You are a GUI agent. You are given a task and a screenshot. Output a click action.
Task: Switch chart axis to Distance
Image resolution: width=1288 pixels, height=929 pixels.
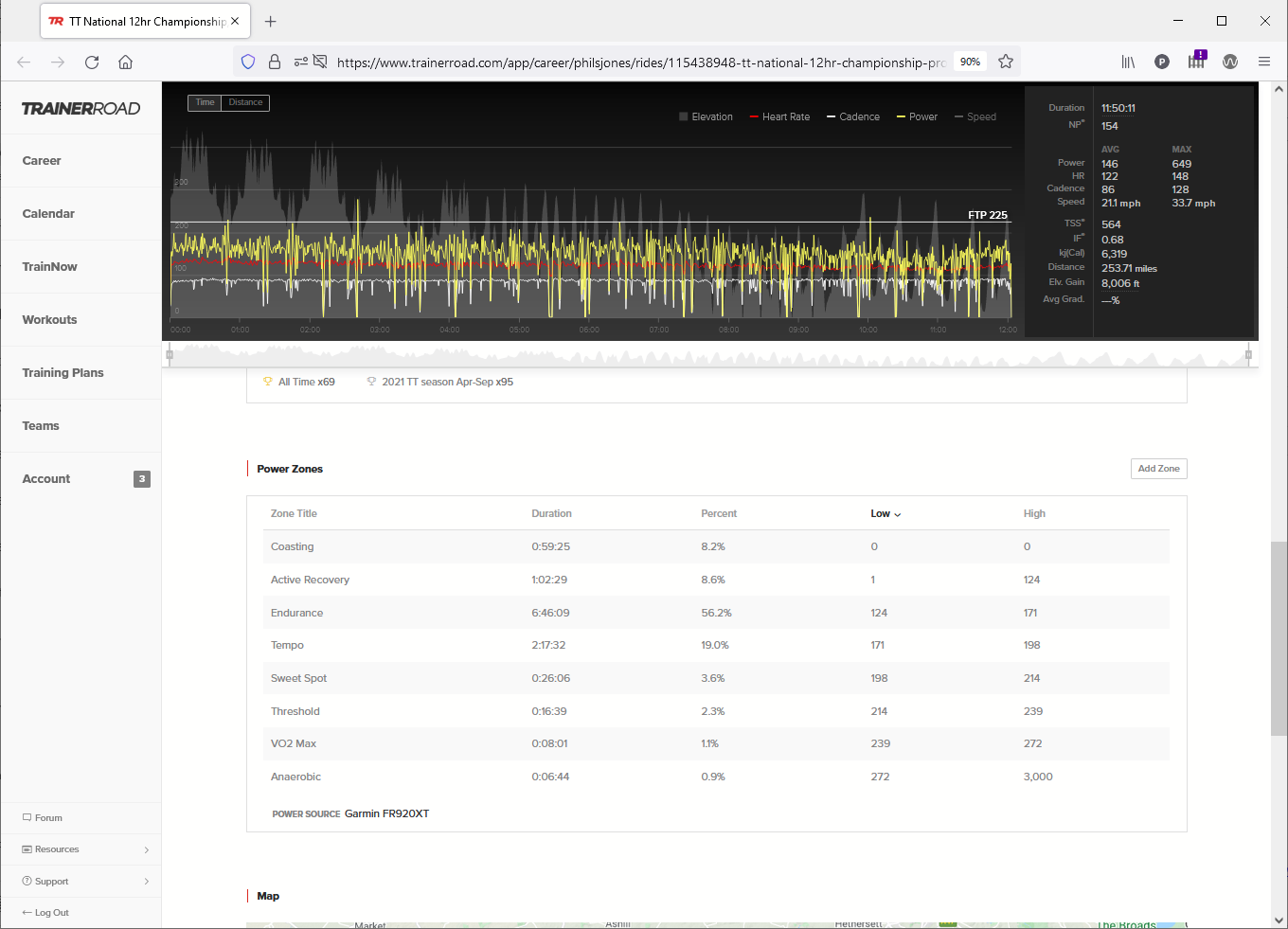click(x=245, y=102)
